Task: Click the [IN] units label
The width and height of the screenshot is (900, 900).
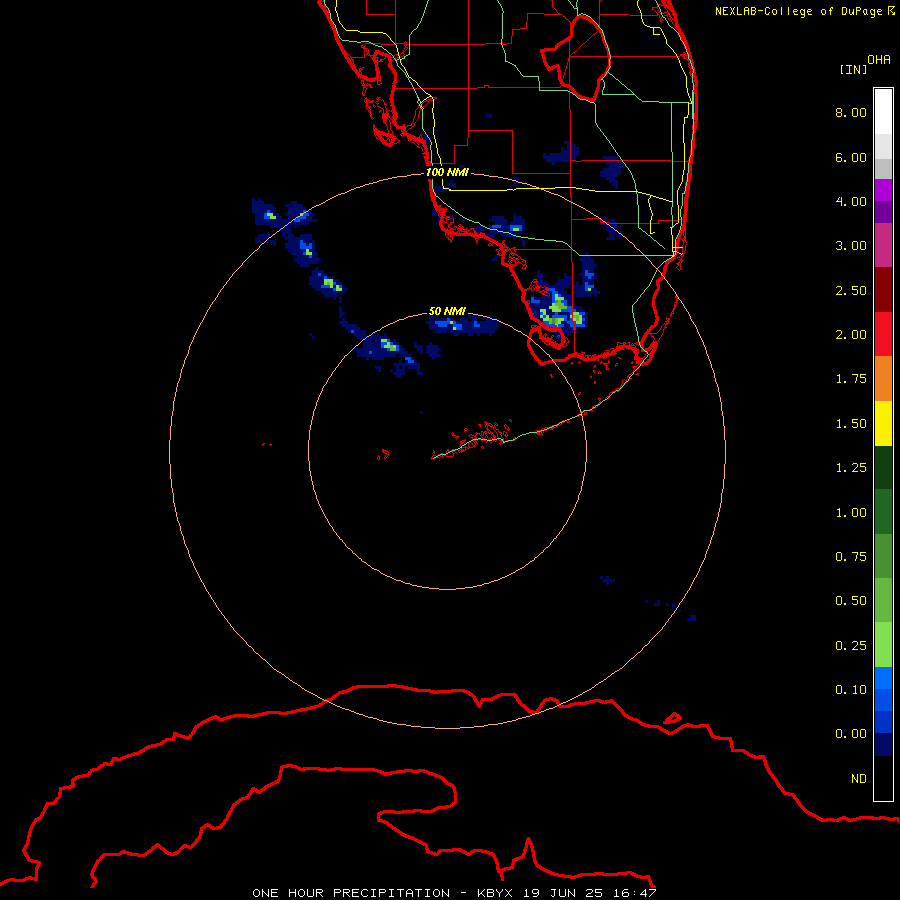Action: (x=853, y=69)
